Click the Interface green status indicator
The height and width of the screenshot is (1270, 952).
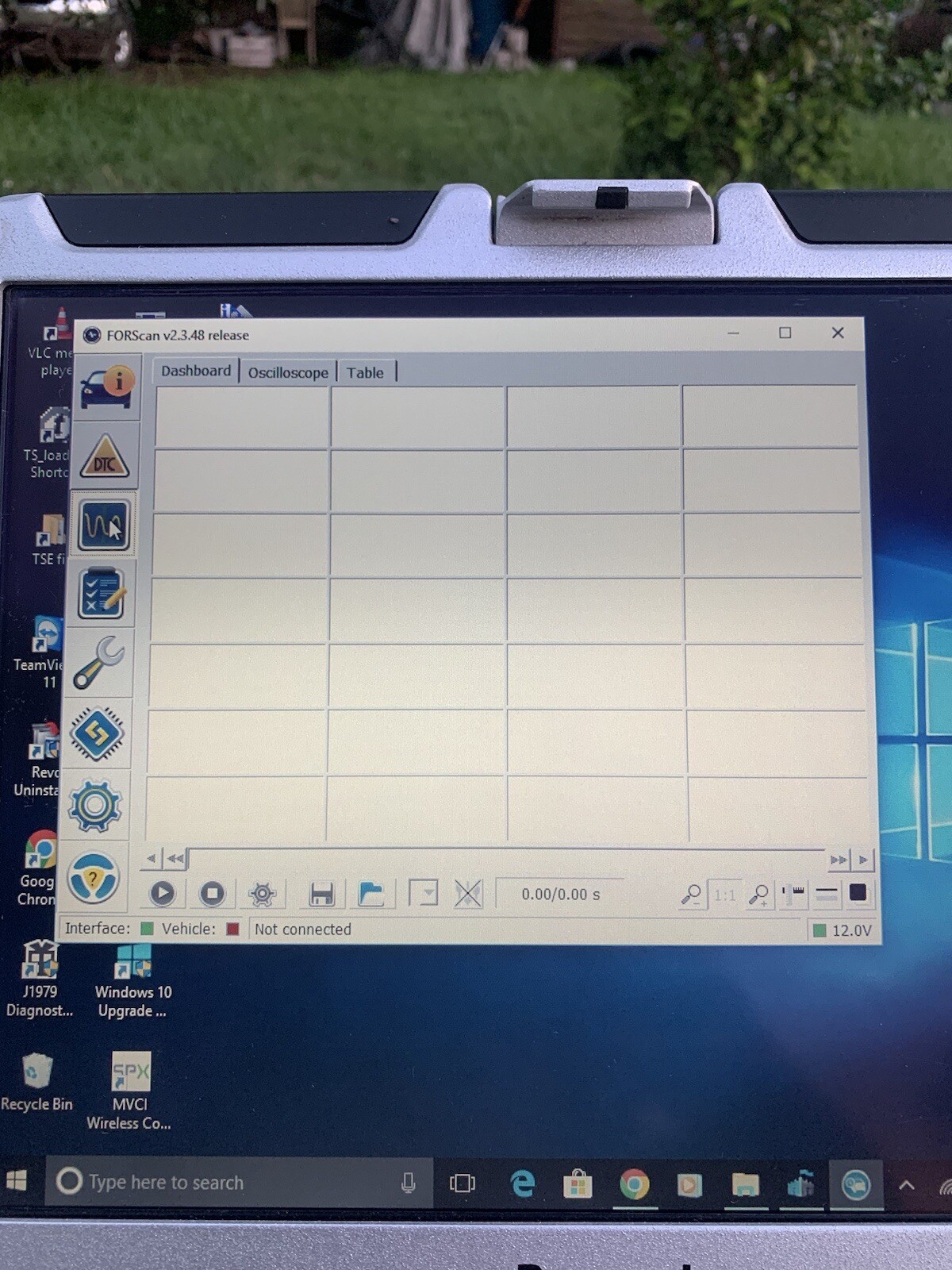(x=147, y=929)
